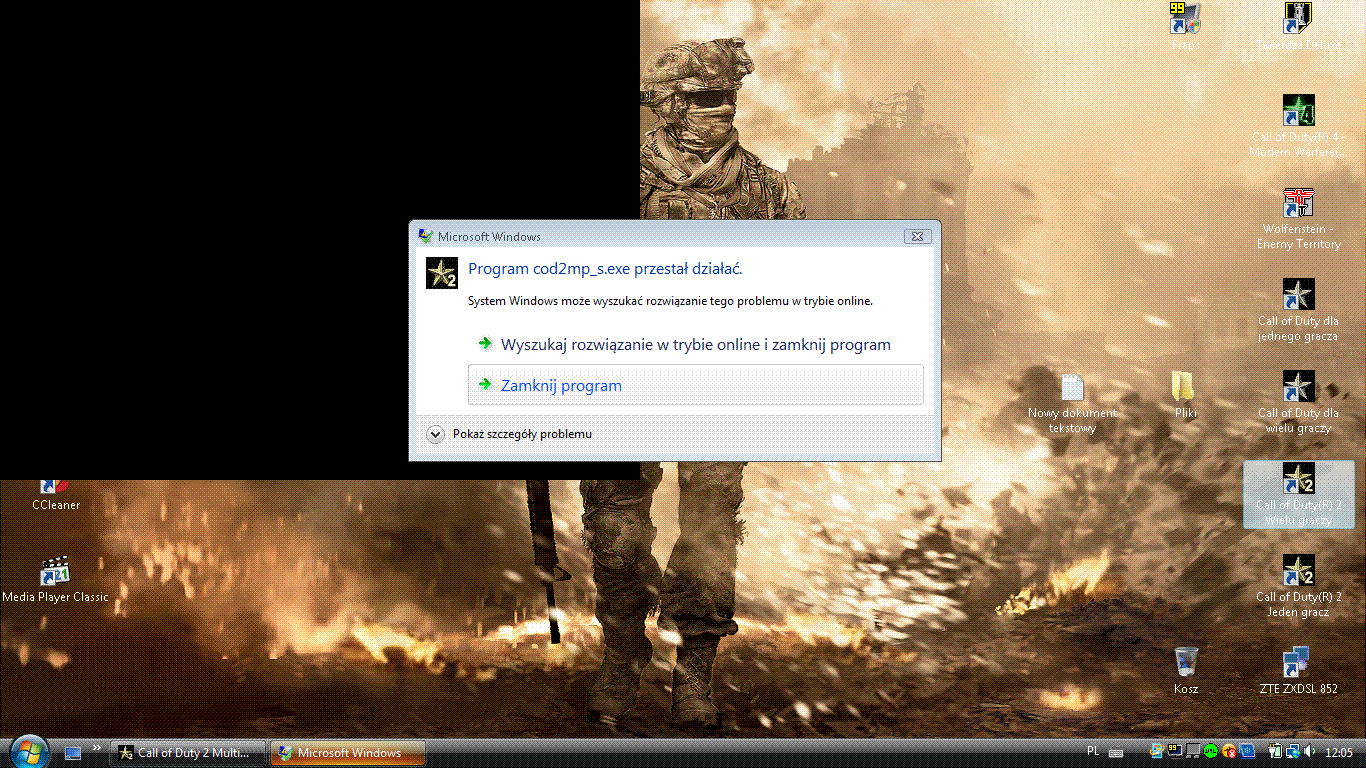Select Call of Duty 4 Modern Warfare icon

(1298, 111)
